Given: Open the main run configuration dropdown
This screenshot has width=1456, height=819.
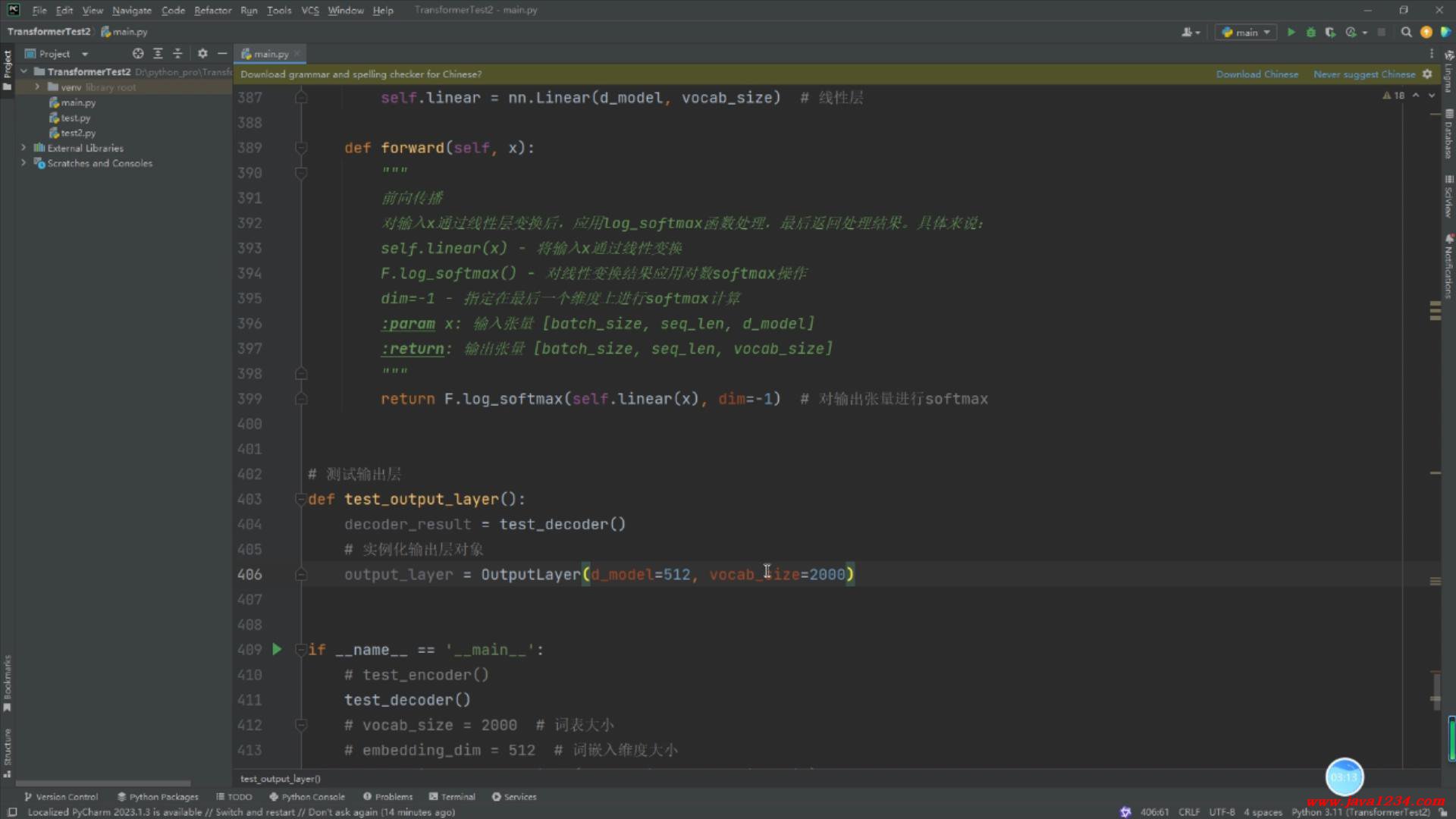Looking at the screenshot, I should pos(1247,32).
